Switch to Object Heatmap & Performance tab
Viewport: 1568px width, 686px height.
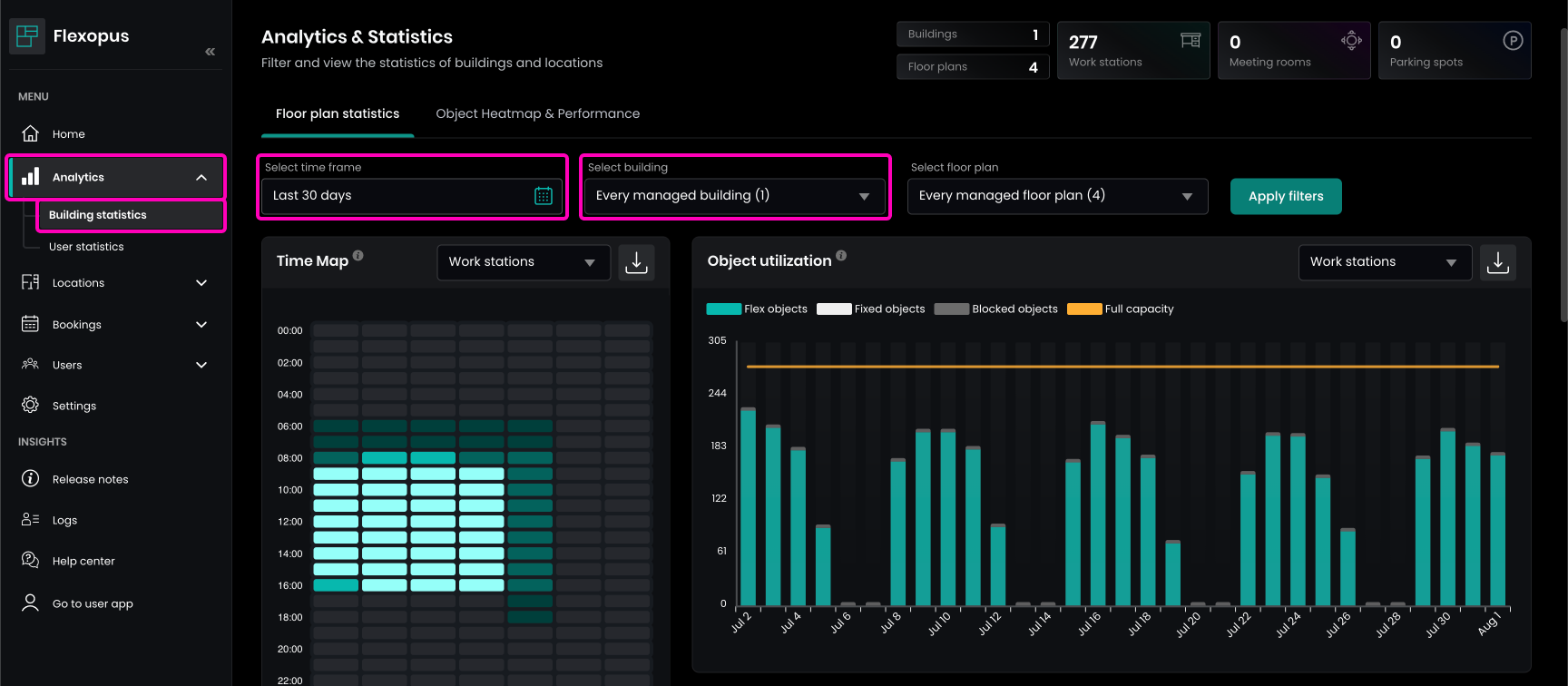[537, 113]
